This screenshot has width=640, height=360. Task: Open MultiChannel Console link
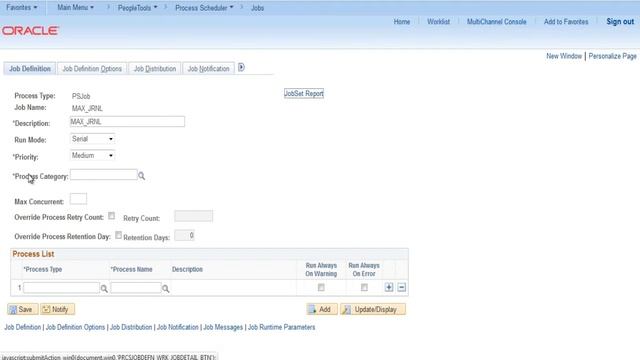(497, 22)
